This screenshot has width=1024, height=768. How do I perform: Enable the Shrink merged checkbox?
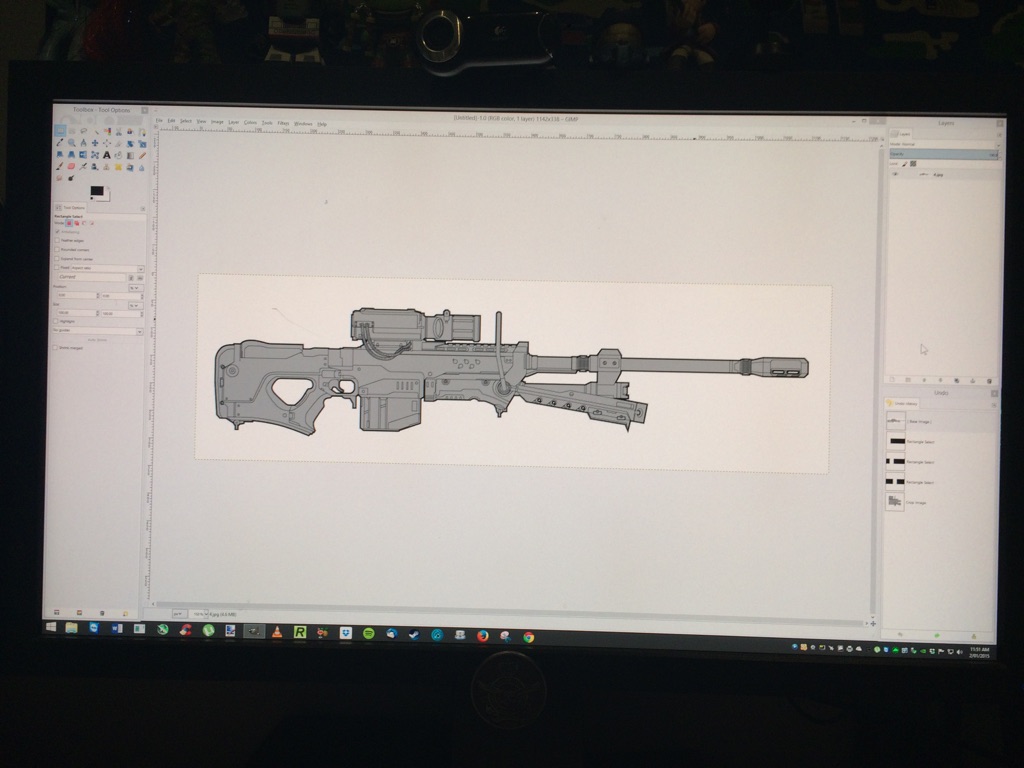coord(55,348)
